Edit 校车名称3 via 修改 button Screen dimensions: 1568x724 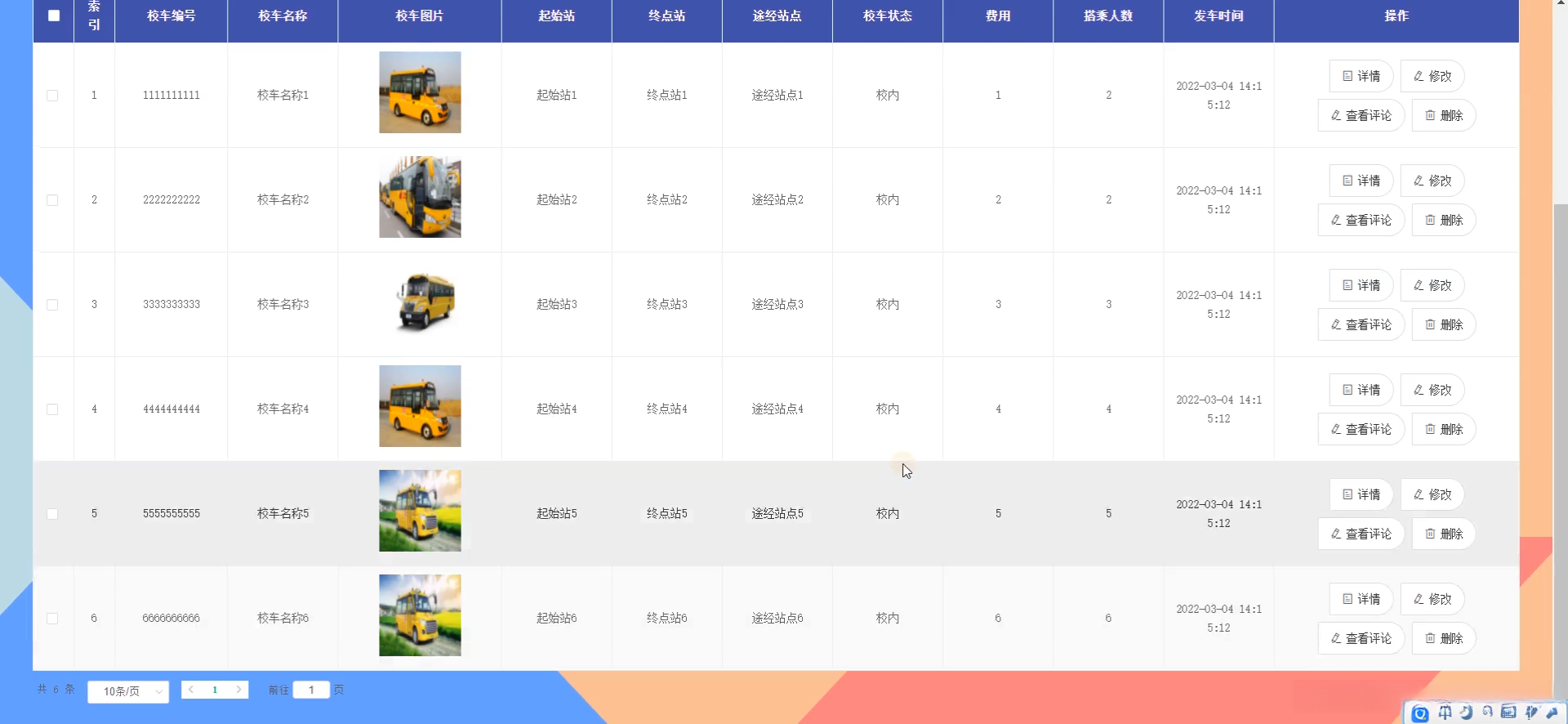click(x=1432, y=285)
